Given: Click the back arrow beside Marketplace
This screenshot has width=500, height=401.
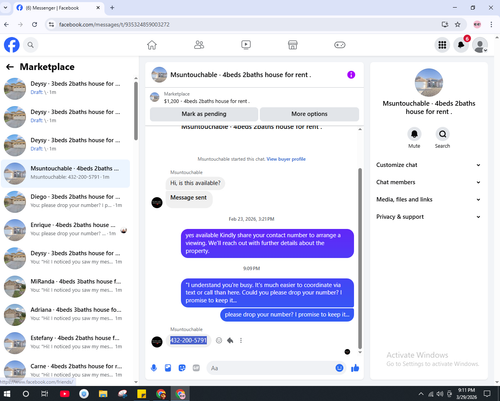Looking at the screenshot, I should pos(10,67).
